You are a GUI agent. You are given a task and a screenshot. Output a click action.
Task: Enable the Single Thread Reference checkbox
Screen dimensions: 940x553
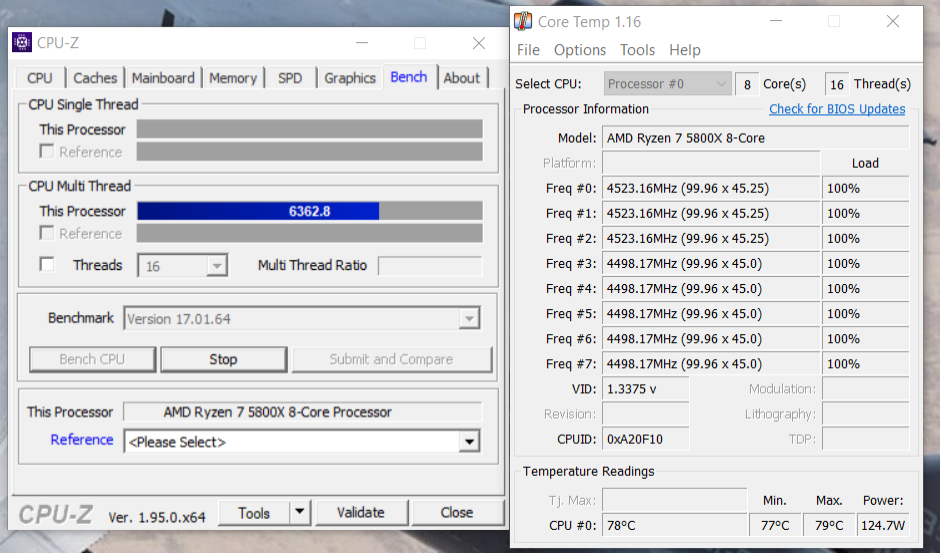coord(47,151)
